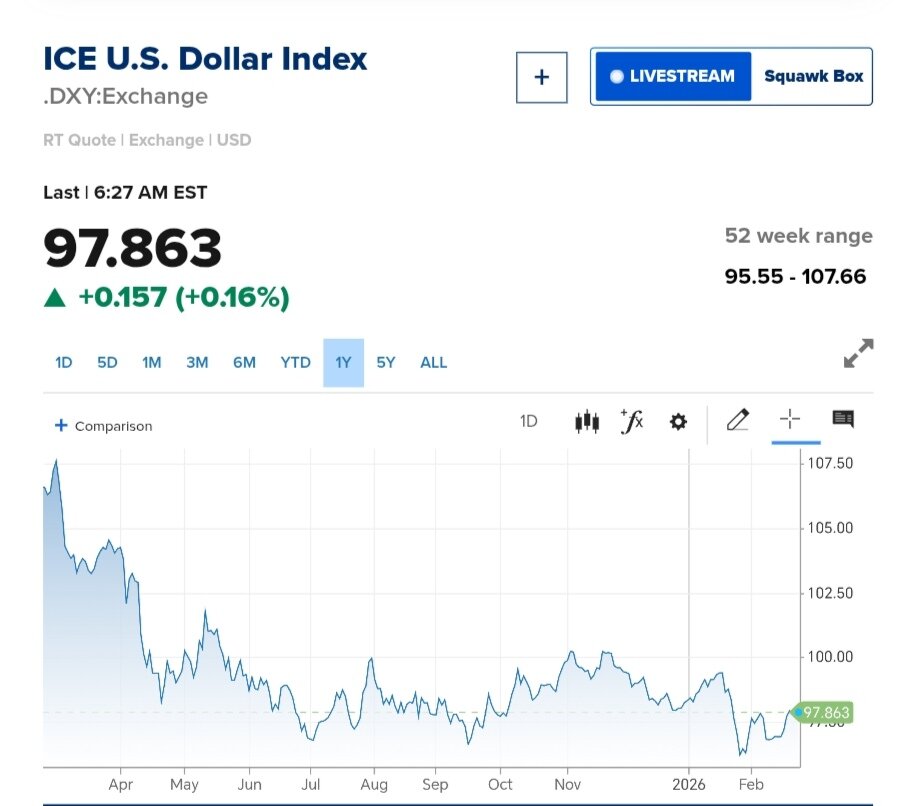
Task: Open the fx studies indicator icon
Action: point(632,422)
